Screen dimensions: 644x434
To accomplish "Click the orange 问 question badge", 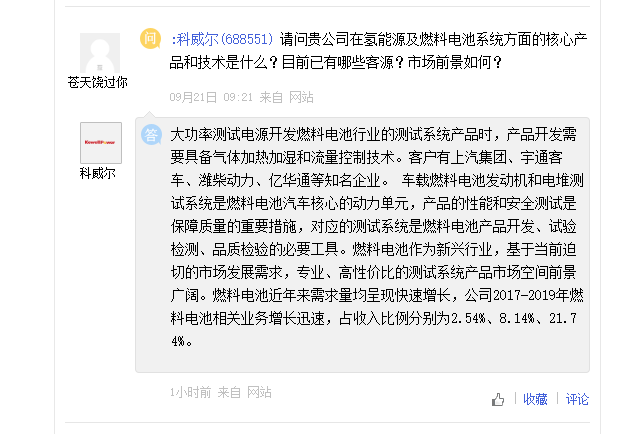I will pos(150,39).
